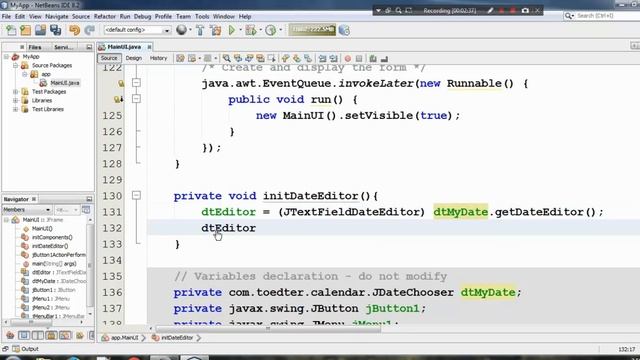Toggle Highlight Search in editor toolbar
This screenshot has height=360, width=640.
tap(260, 58)
